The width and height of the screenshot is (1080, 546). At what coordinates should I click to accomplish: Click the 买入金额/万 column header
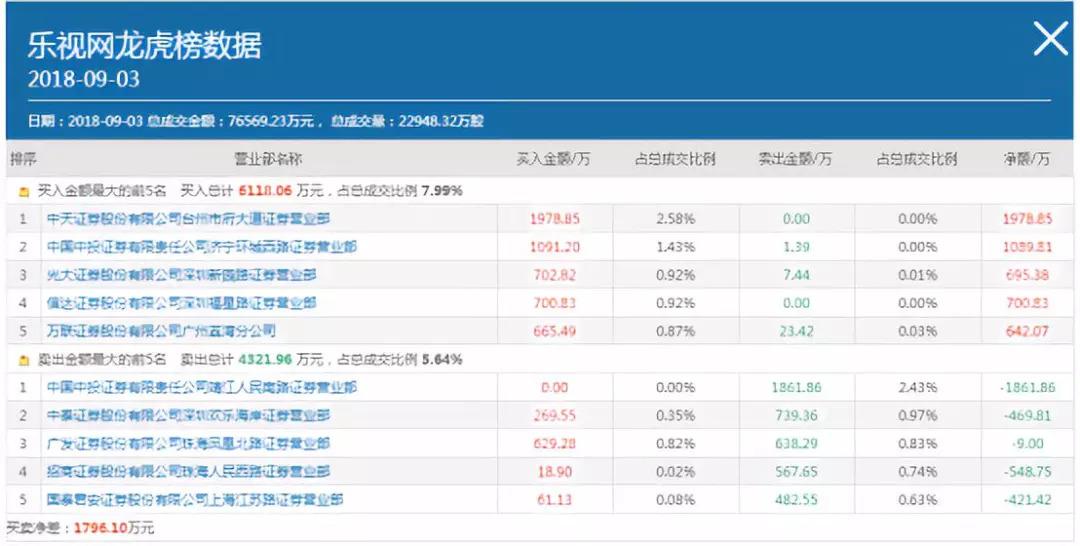pyautogui.click(x=554, y=159)
